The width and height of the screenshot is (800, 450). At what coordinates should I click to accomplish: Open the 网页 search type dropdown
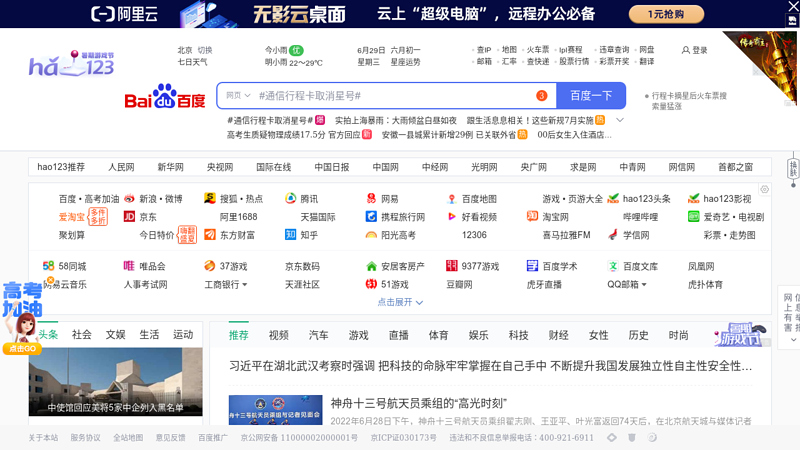238,95
